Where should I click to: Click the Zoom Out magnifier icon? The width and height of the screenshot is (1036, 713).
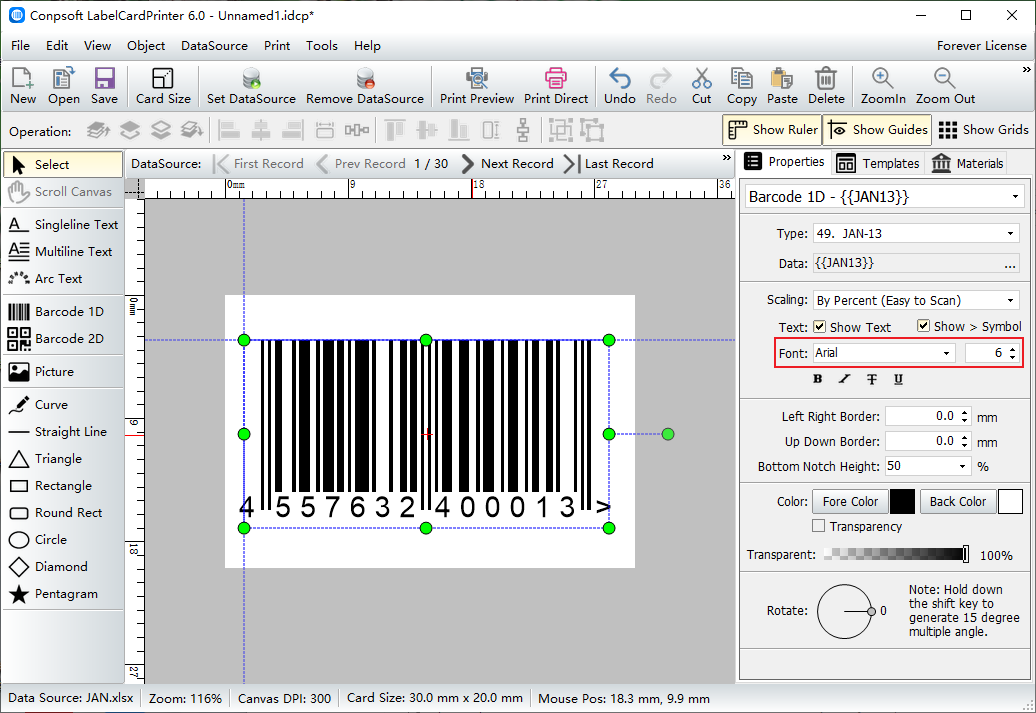click(x=945, y=78)
